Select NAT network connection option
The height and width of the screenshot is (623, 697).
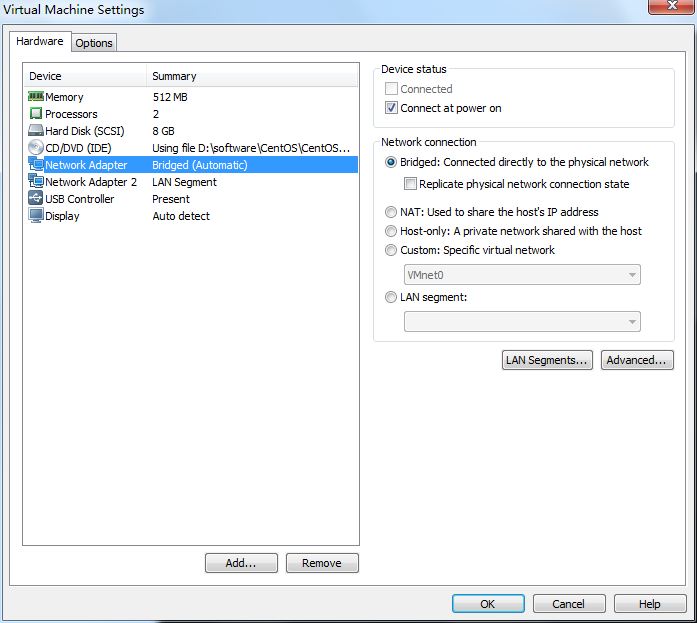[x=391, y=212]
